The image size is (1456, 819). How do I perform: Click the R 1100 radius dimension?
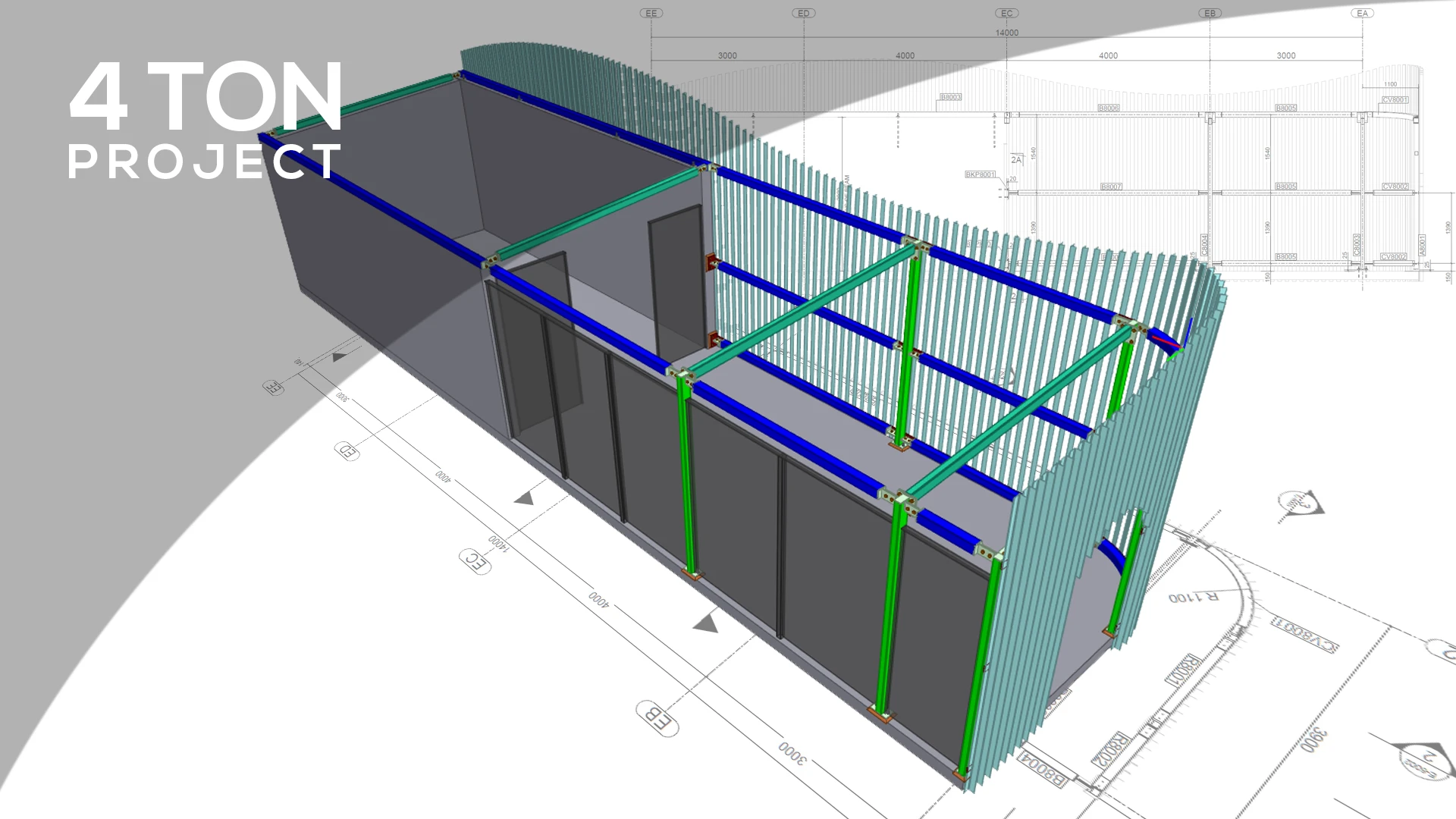pos(1194,598)
